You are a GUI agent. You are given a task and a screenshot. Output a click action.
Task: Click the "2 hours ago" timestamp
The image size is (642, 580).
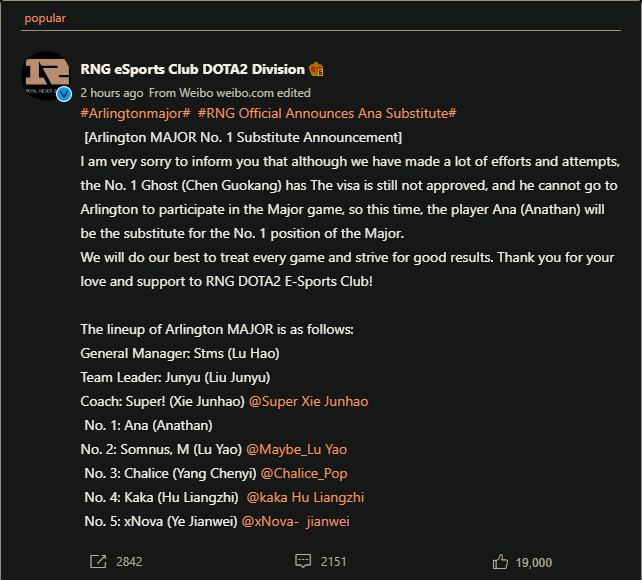(x=112, y=91)
